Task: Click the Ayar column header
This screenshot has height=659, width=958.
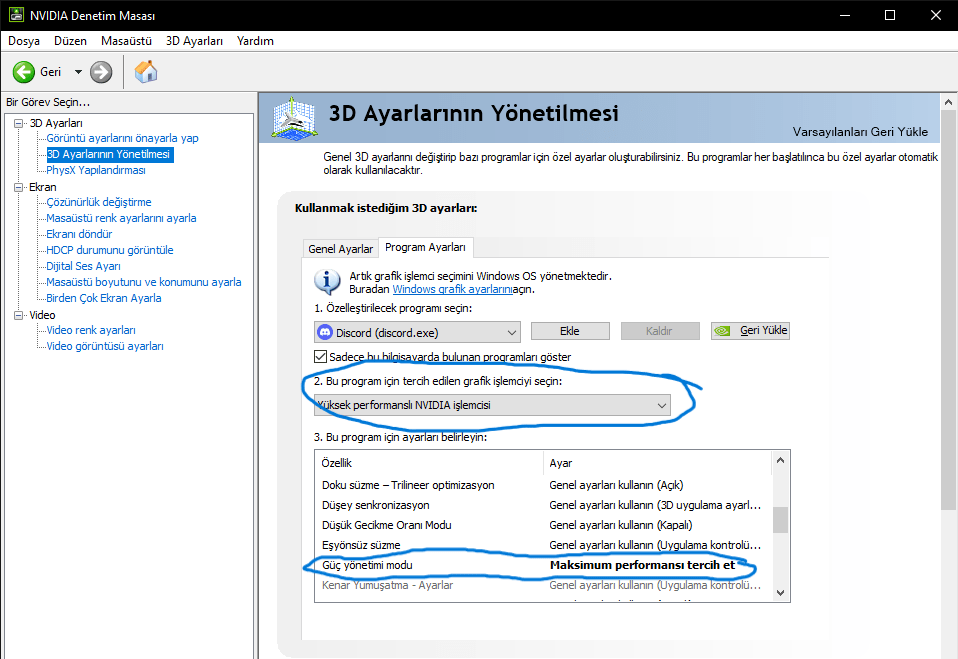Action: [658, 463]
